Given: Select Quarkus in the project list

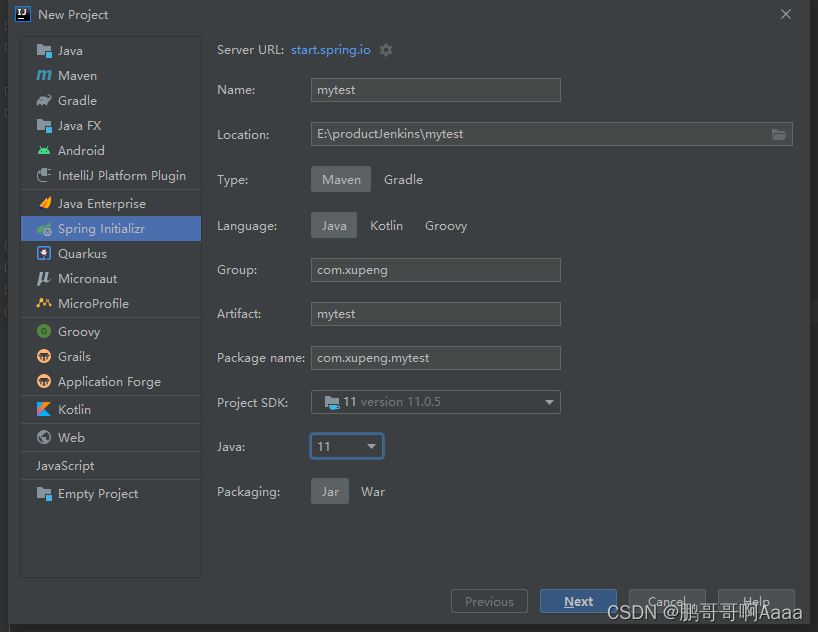Looking at the screenshot, I should coord(111,254).
